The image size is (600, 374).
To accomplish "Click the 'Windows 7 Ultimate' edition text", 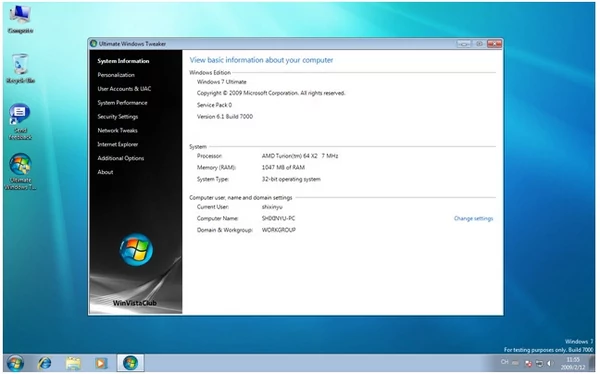I will pyautogui.click(x=222, y=82).
